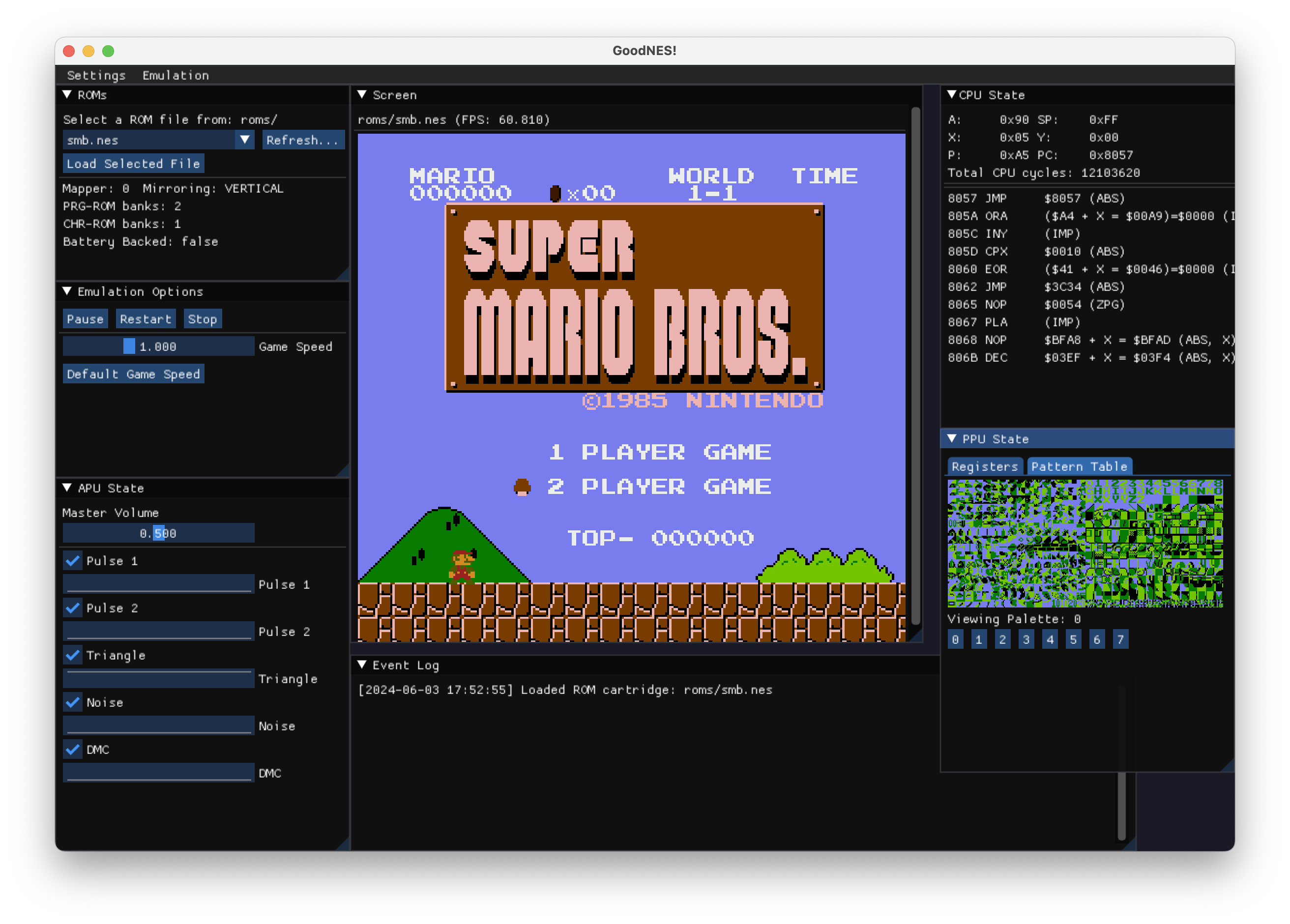The image size is (1290, 924).
Task: Click the '8057 JMP' disassembly line
Action: (x=1036, y=198)
